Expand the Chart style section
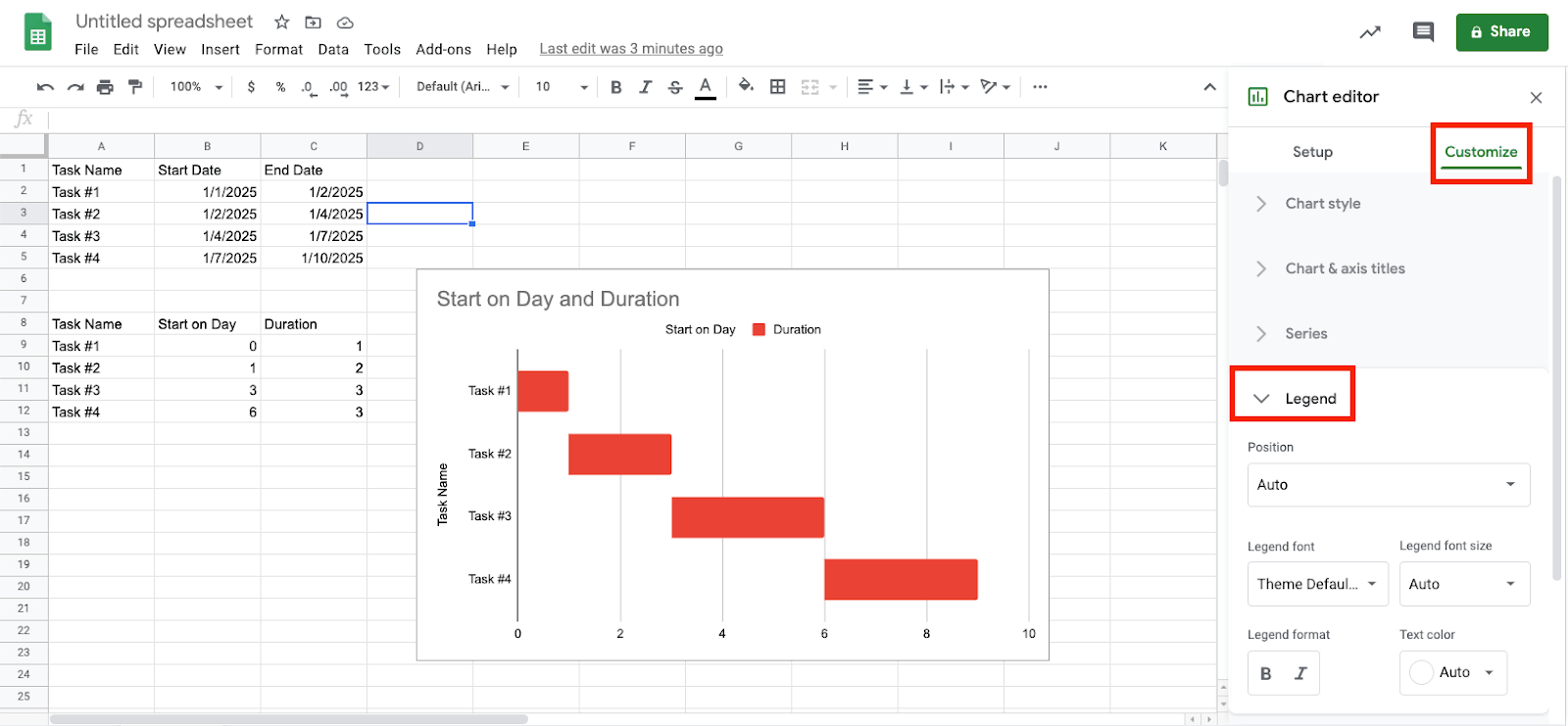This screenshot has height=726, width=1568. [x=1323, y=204]
